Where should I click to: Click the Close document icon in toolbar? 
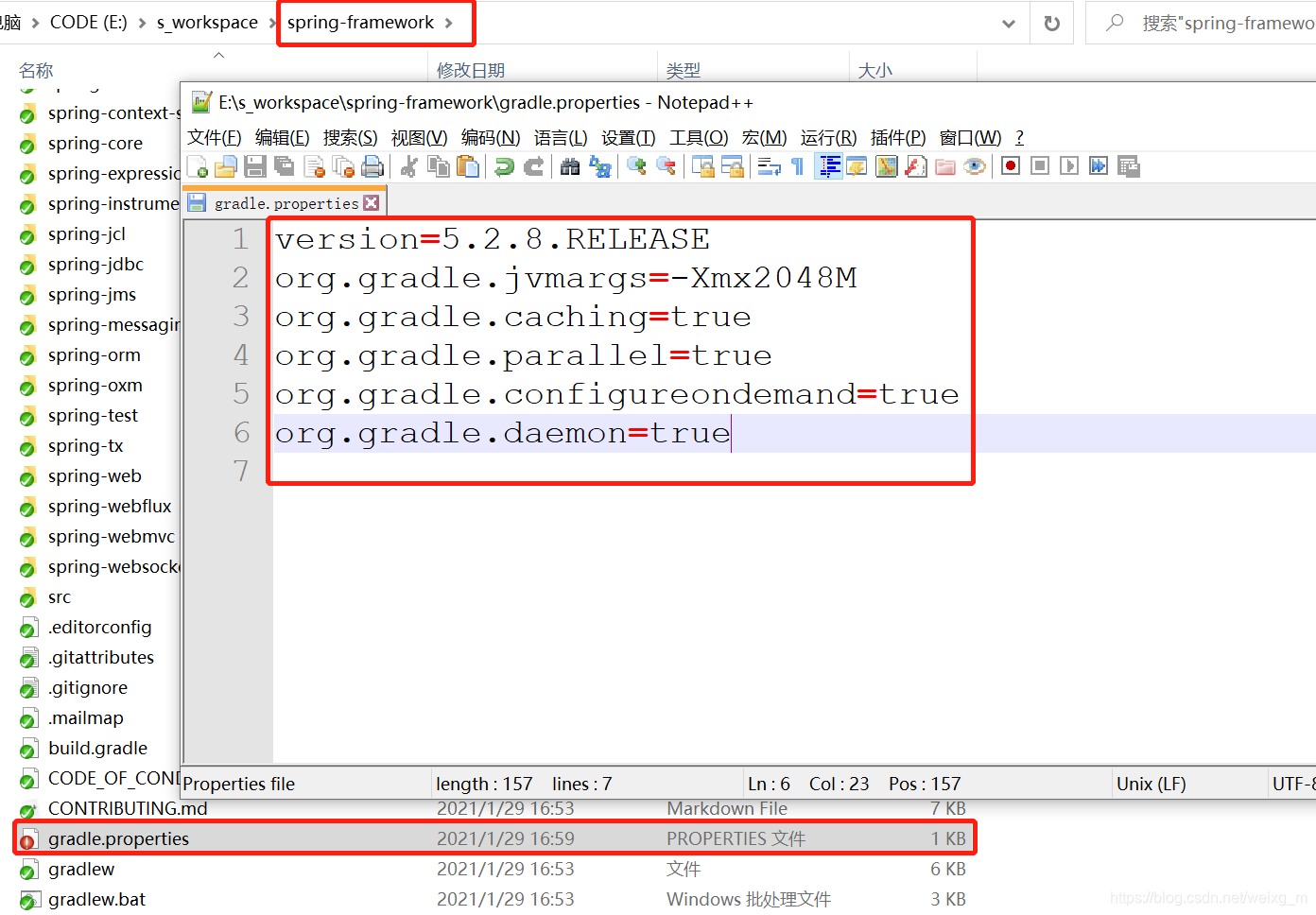(314, 166)
